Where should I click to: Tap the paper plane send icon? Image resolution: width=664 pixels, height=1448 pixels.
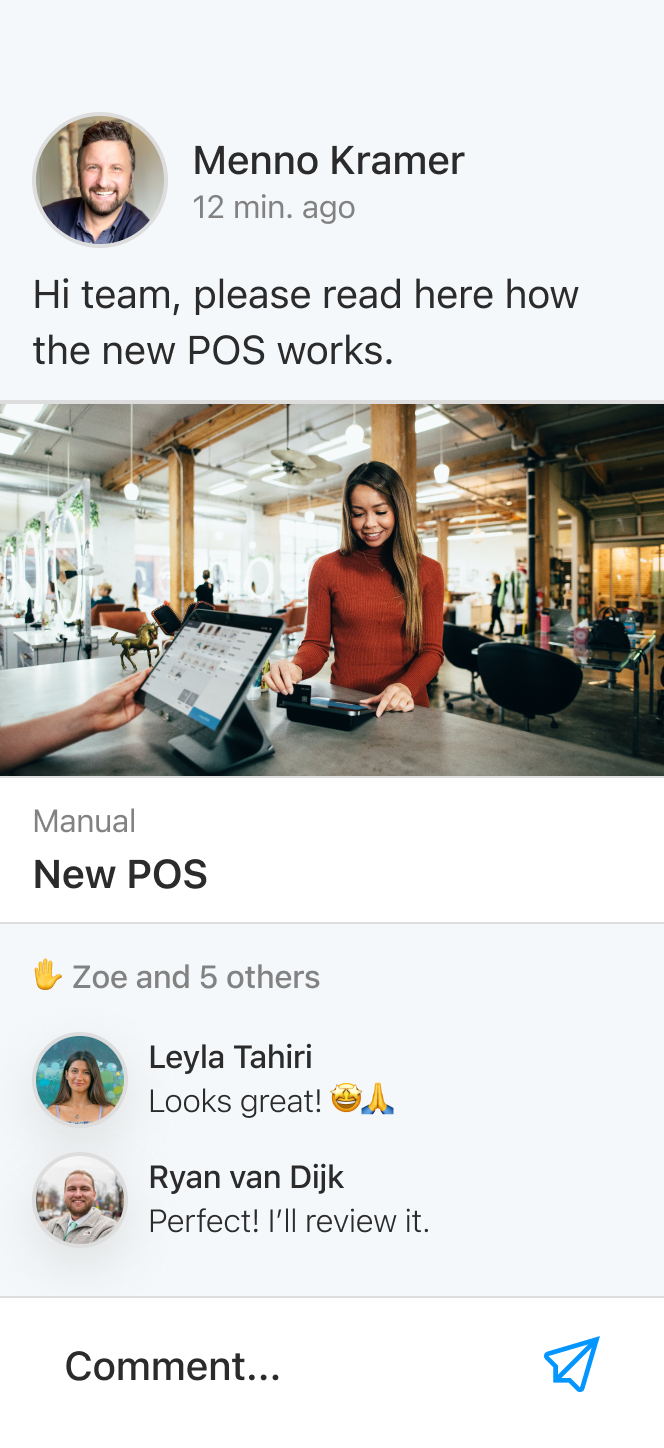coord(571,1364)
